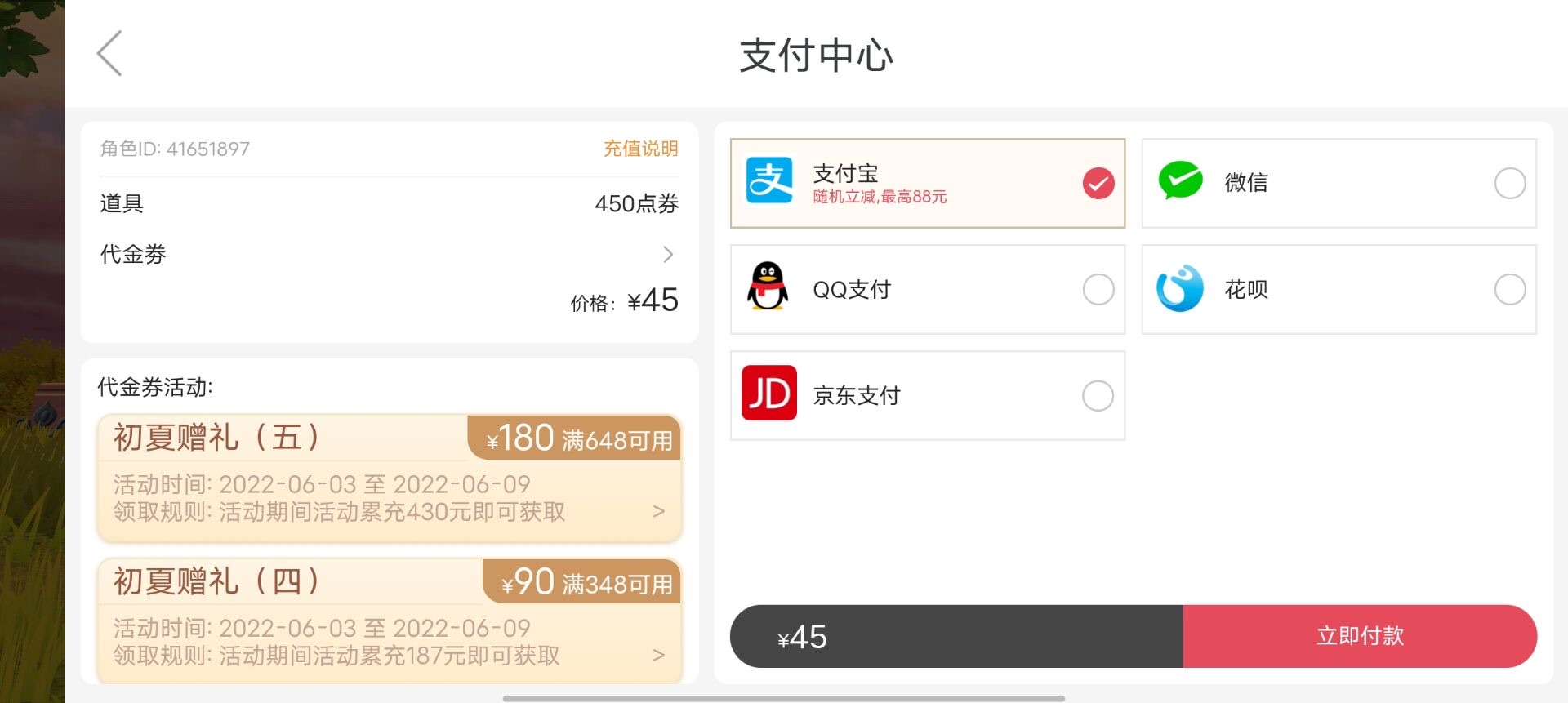Image resolution: width=1568 pixels, height=703 pixels.
Task: Tap the dark ¥45 total bar
Action: coord(956,636)
